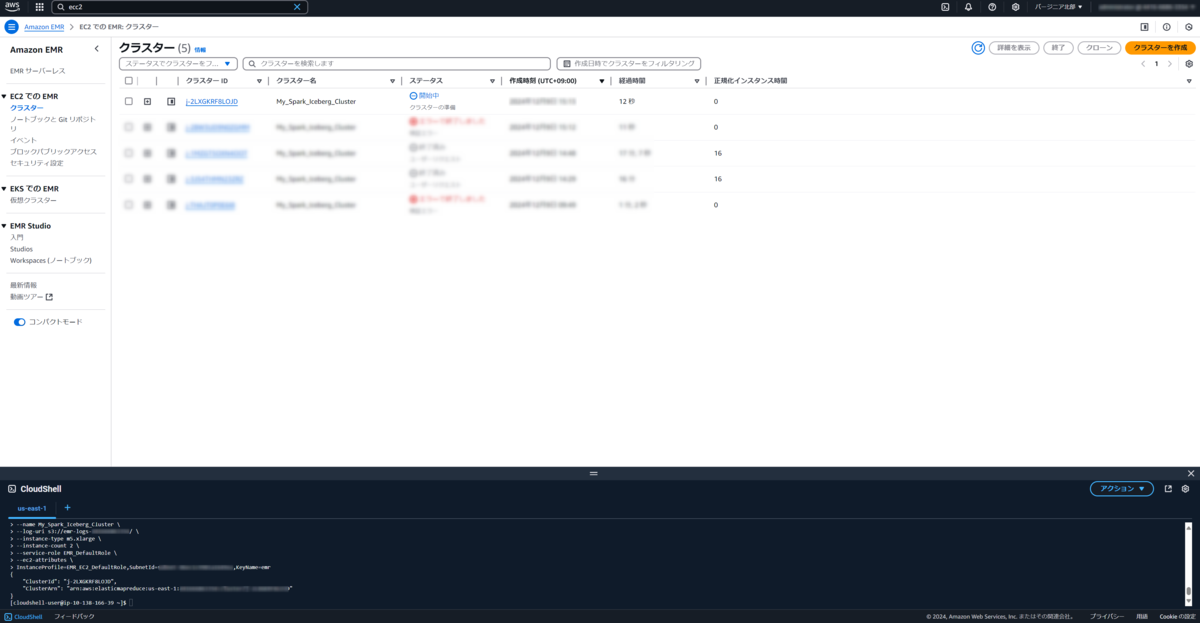Clear the top search box with X
Screen dimensions: 1200x623
[x=296, y=7]
